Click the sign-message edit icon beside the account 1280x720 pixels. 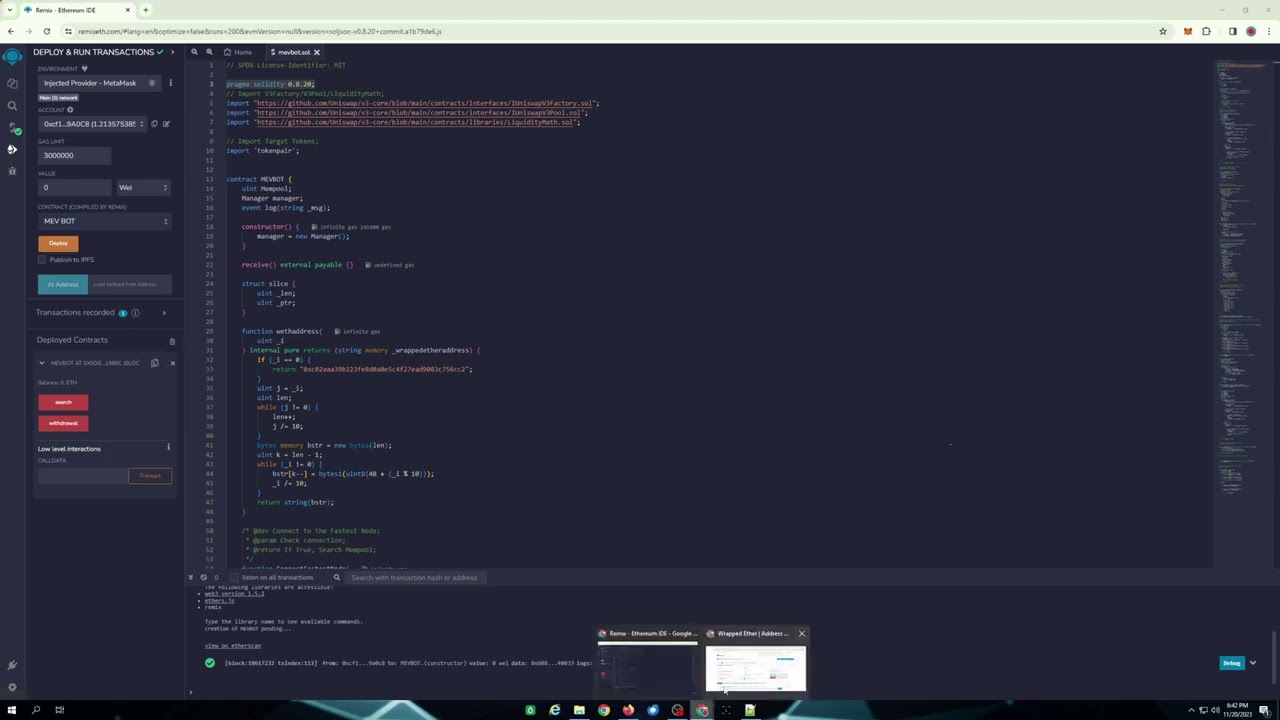(166, 124)
